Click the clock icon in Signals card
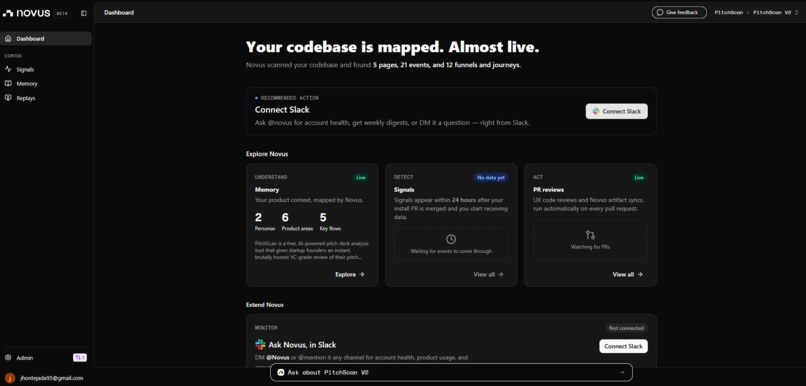 (451, 239)
